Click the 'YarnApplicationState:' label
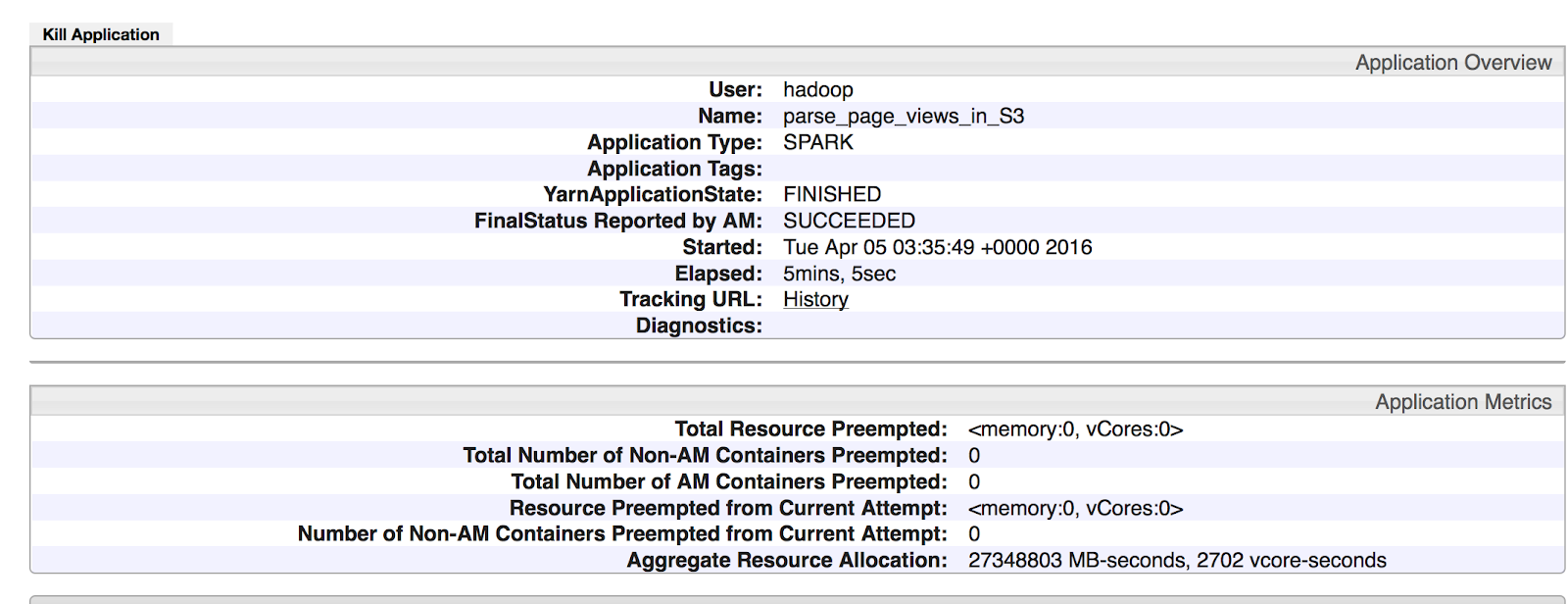The image size is (1568, 604). pos(653,194)
